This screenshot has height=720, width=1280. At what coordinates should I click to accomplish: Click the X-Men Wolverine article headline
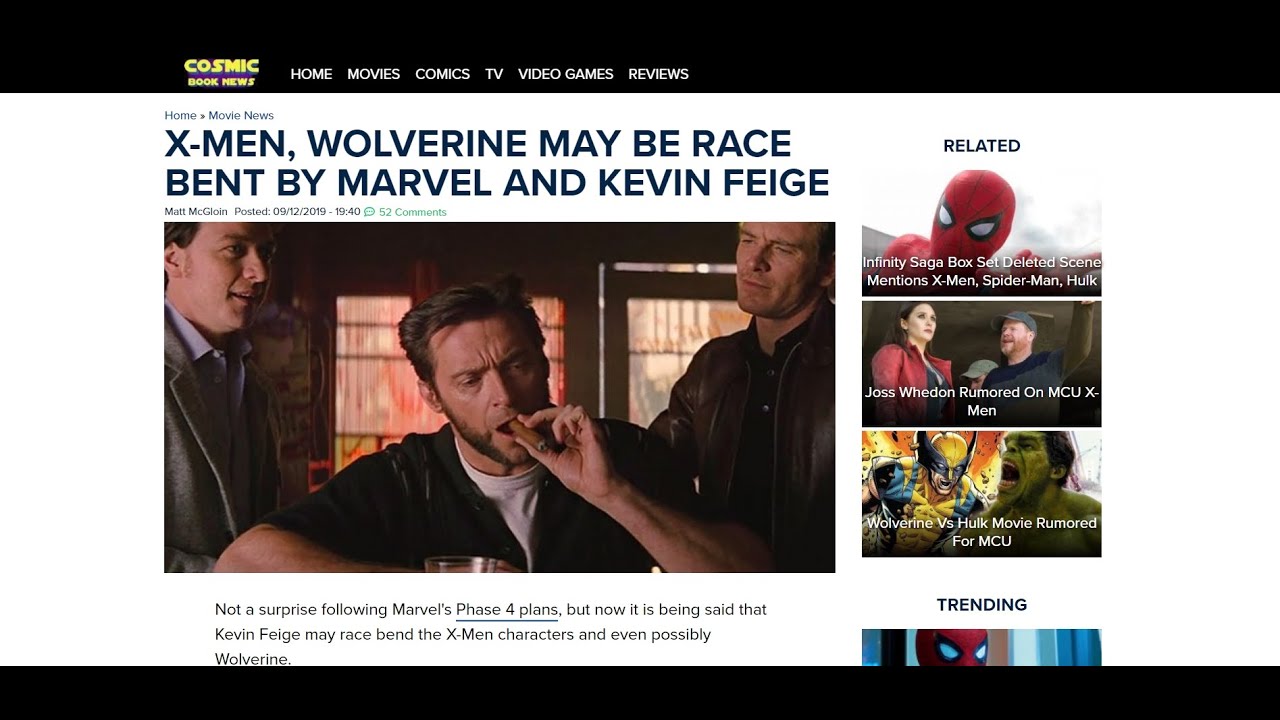tap(496, 163)
